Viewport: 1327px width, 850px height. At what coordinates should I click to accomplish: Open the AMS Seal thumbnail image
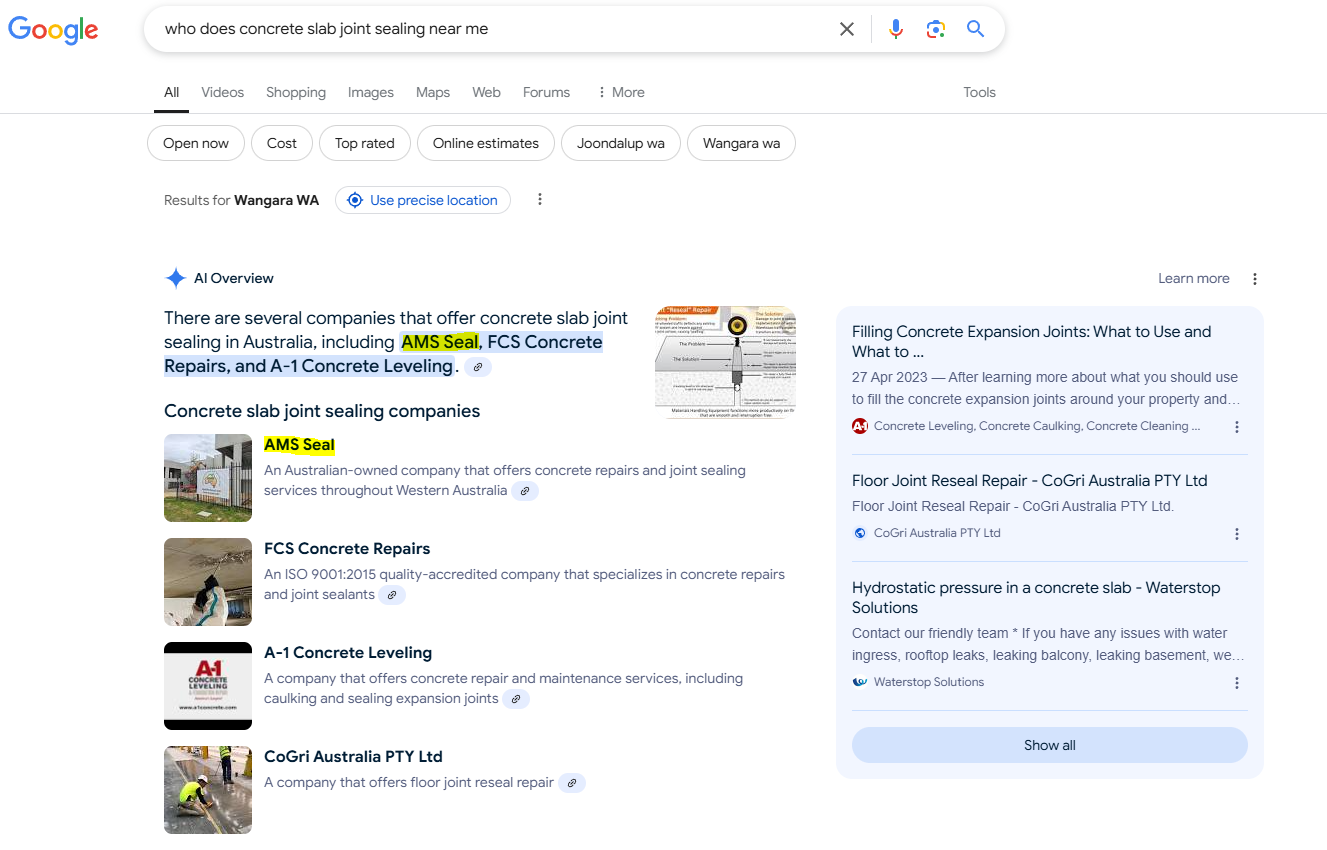208,478
